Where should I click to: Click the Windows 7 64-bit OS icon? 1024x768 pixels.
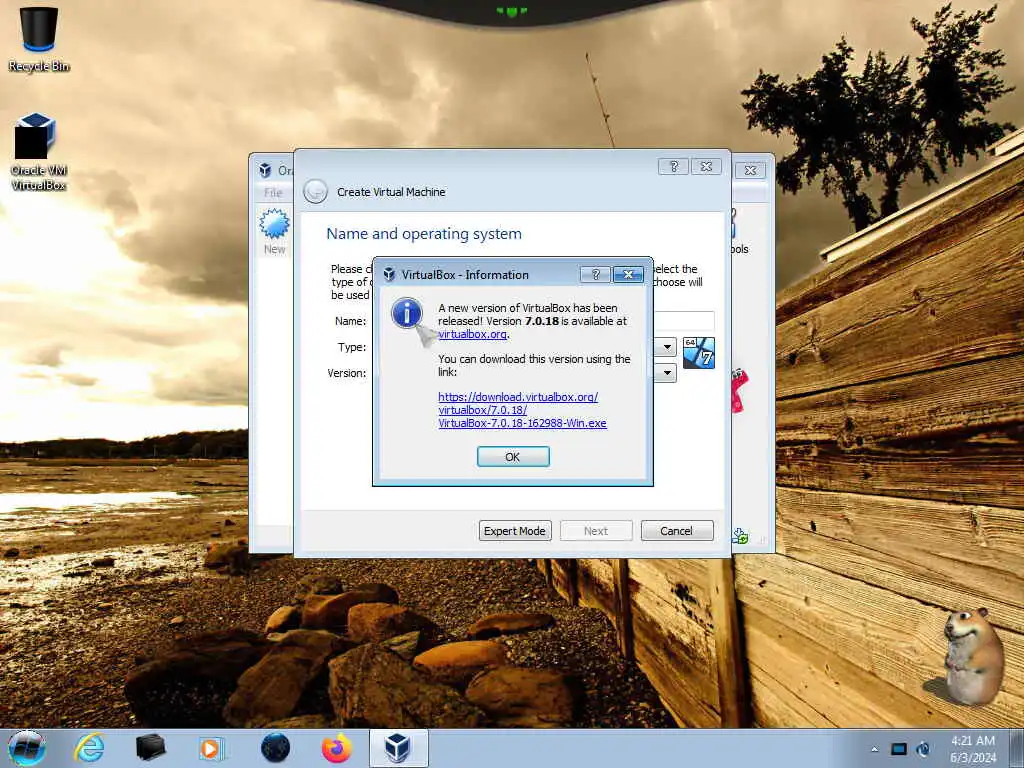(699, 353)
